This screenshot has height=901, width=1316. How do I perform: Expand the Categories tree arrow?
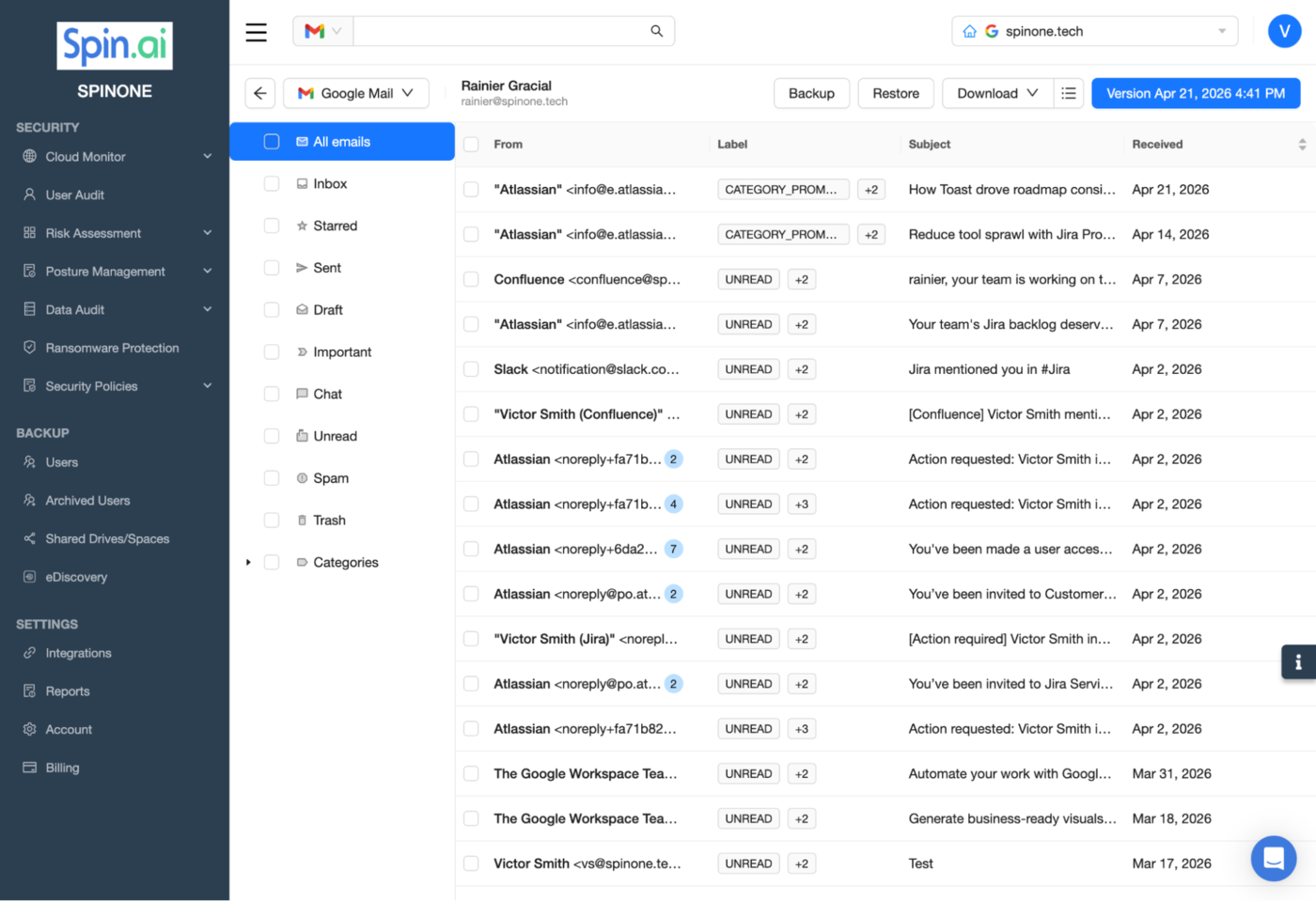pyautogui.click(x=248, y=563)
